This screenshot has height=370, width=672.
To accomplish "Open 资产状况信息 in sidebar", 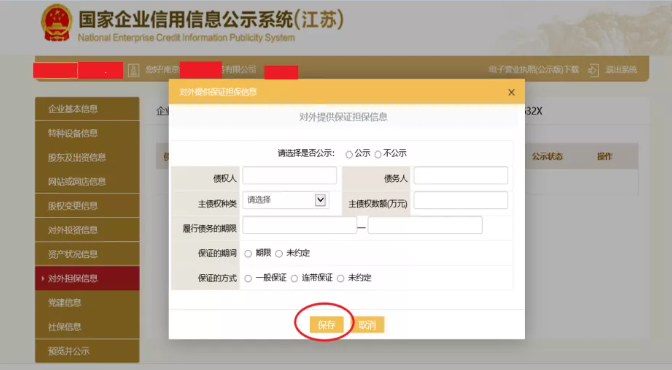I will click(87, 254).
